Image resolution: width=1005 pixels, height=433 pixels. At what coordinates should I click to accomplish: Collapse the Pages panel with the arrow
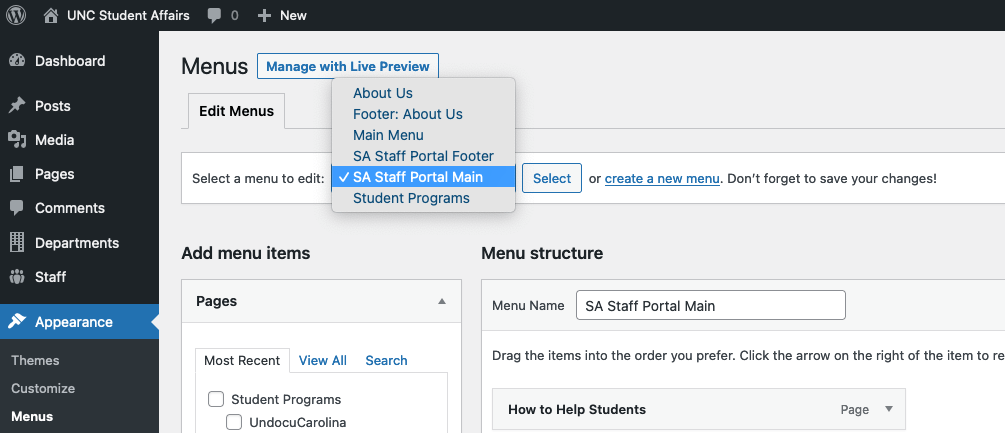[x=442, y=301]
